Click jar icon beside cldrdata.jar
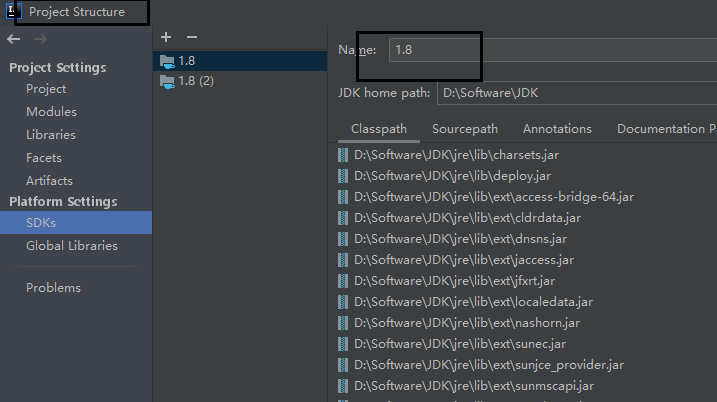This screenshot has height=402, width=717. (x=342, y=218)
